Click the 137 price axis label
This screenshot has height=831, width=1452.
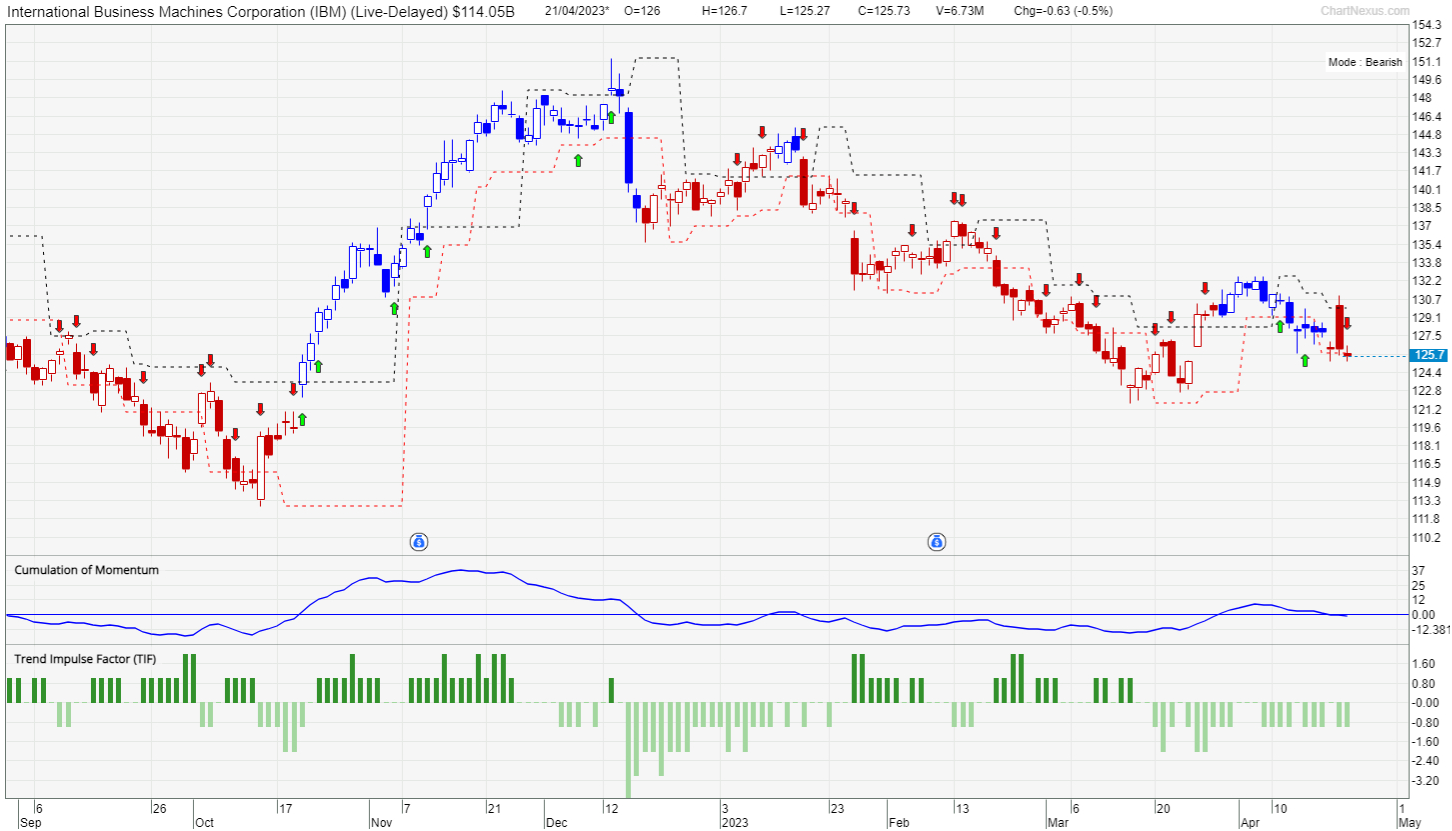coord(1421,227)
